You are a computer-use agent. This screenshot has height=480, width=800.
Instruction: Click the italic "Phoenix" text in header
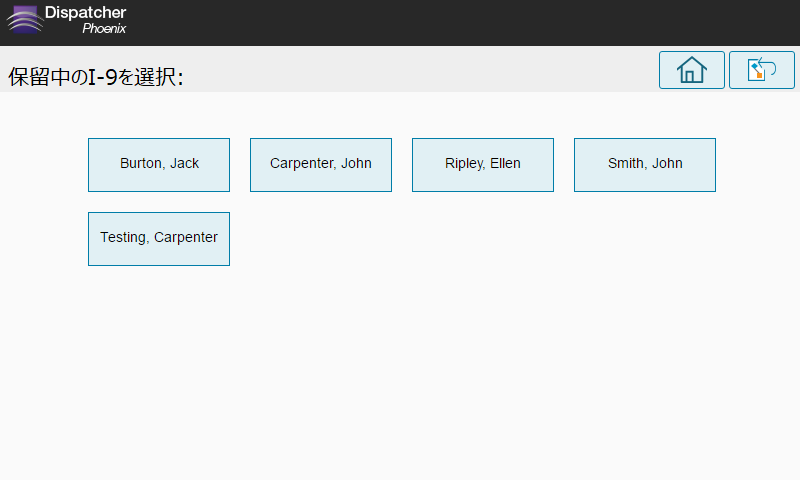(x=104, y=29)
